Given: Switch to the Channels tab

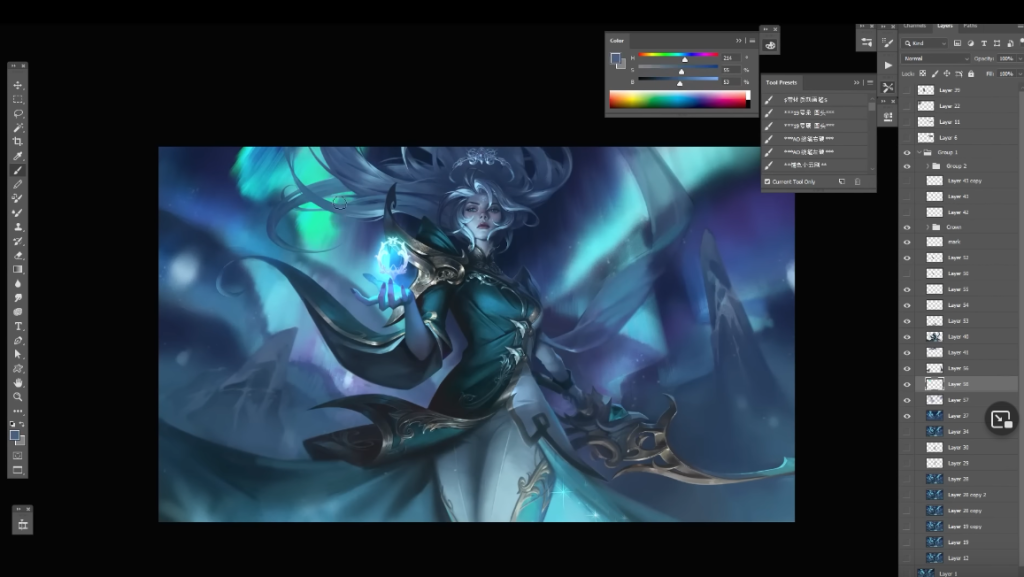Looking at the screenshot, I should click(x=914, y=26).
